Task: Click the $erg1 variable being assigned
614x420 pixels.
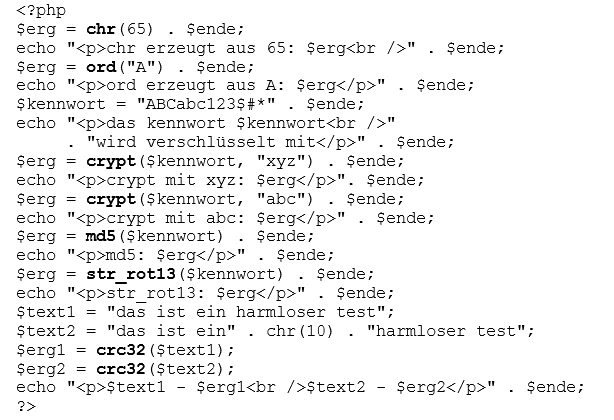Action: click(x=40, y=349)
